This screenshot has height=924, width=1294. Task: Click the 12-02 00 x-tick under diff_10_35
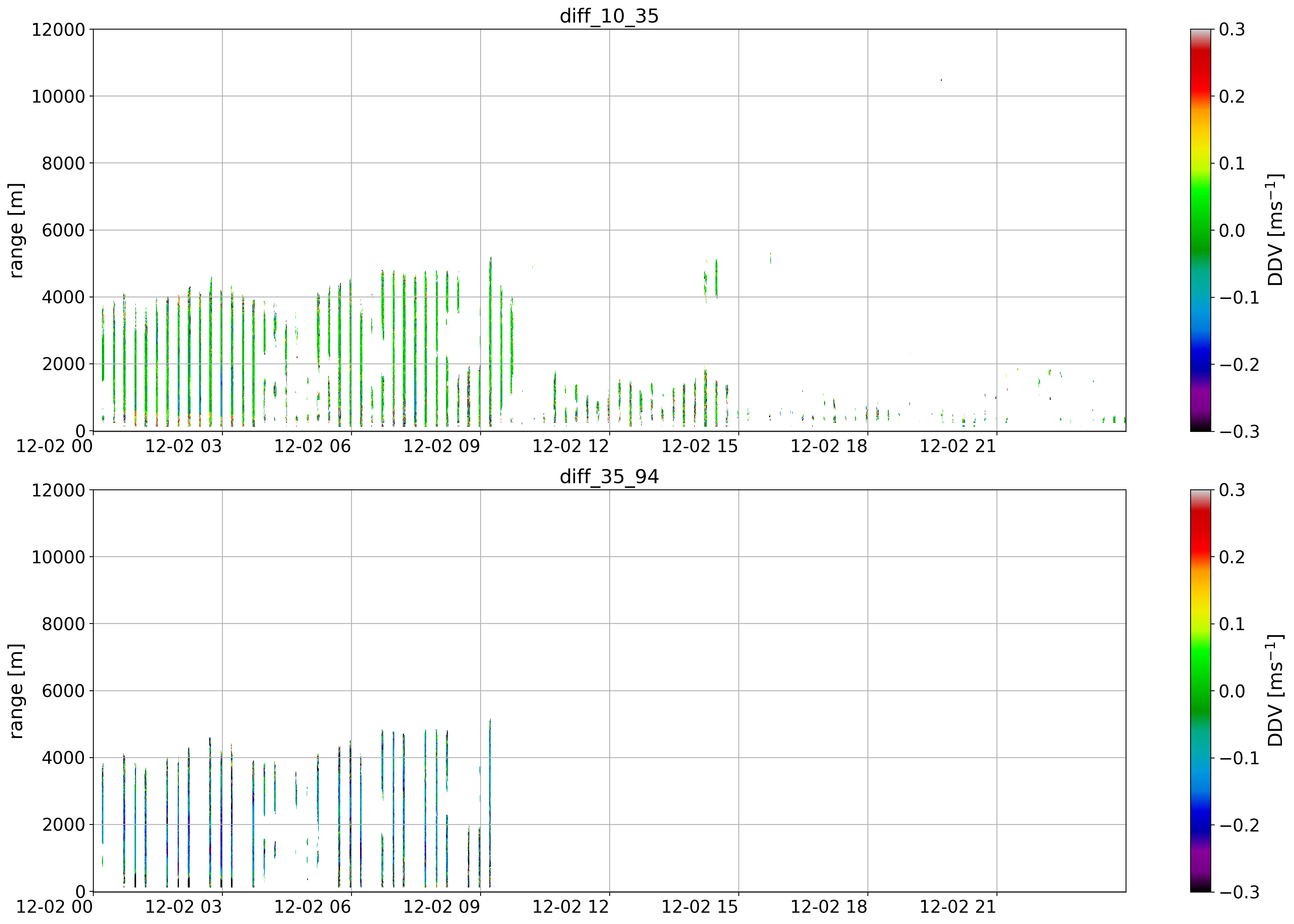tap(54, 446)
